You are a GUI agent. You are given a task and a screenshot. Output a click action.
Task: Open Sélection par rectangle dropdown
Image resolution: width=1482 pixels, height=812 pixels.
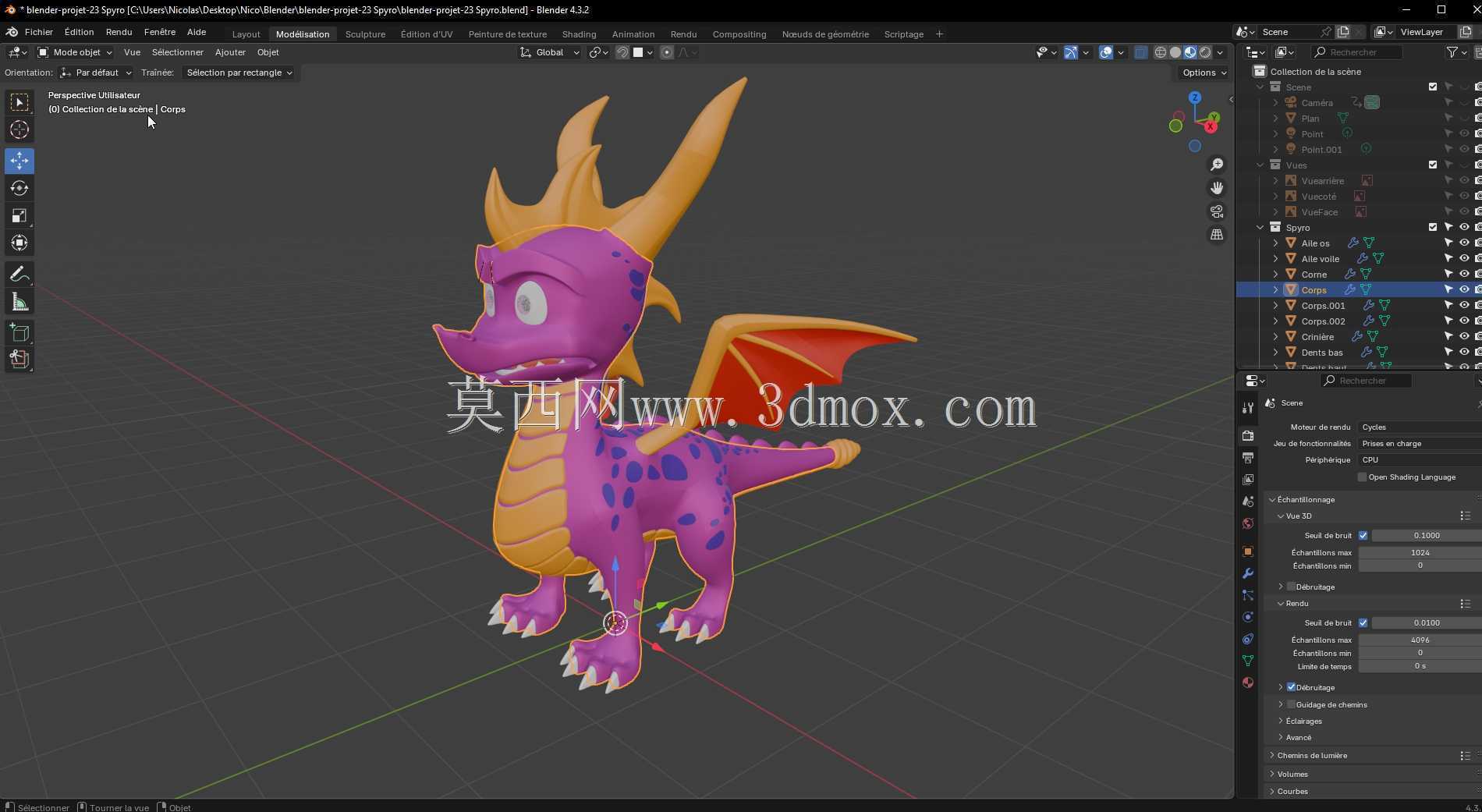239,73
